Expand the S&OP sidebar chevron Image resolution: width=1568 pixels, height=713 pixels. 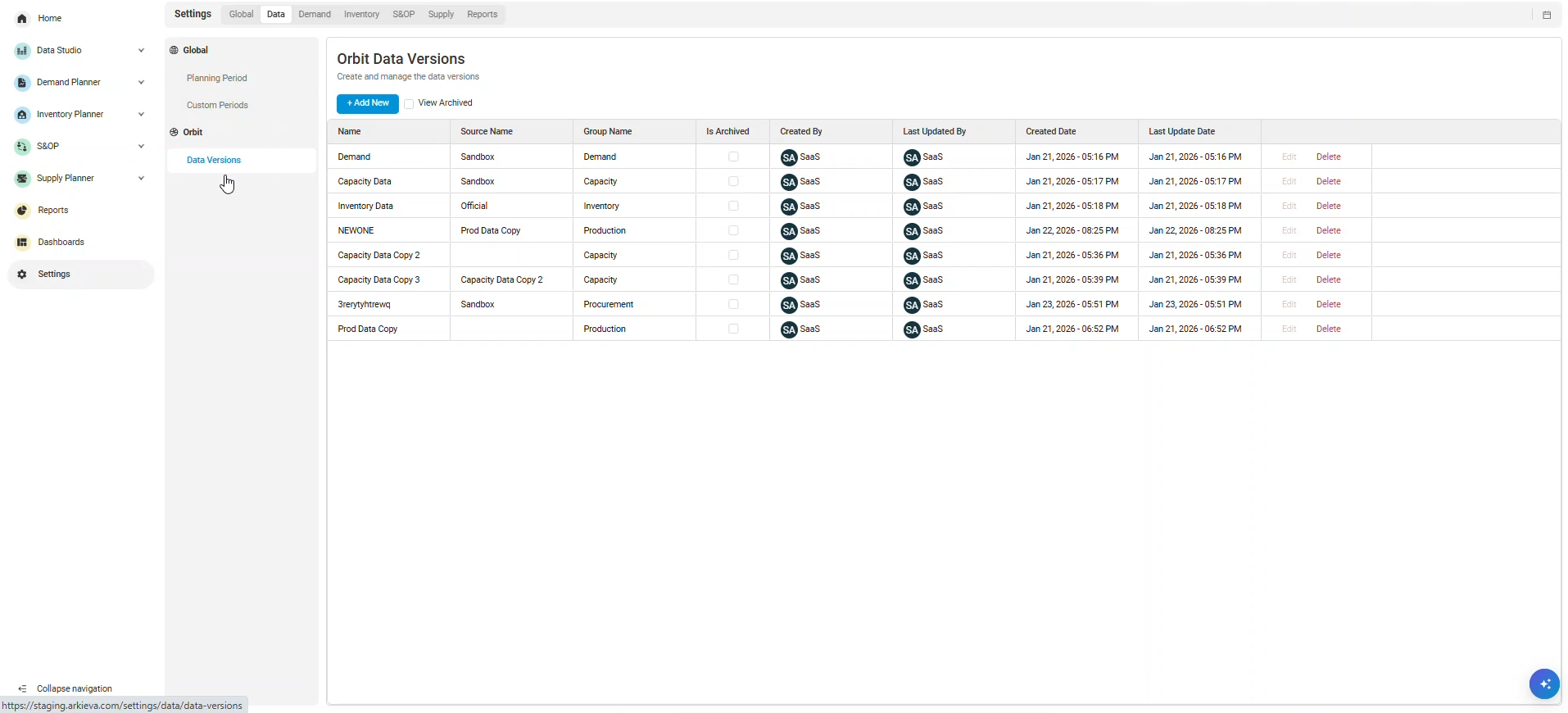(141, 147)
